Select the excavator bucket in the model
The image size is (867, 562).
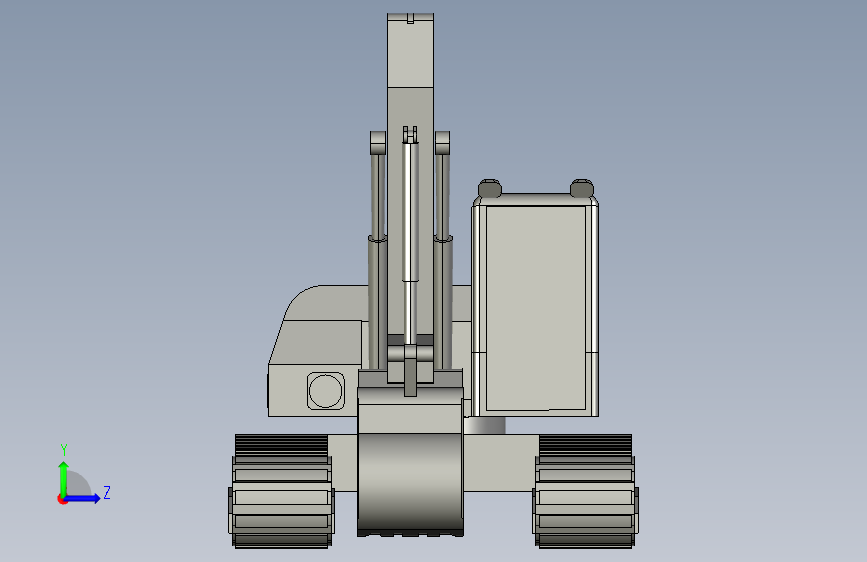click(x=410, y=462)
